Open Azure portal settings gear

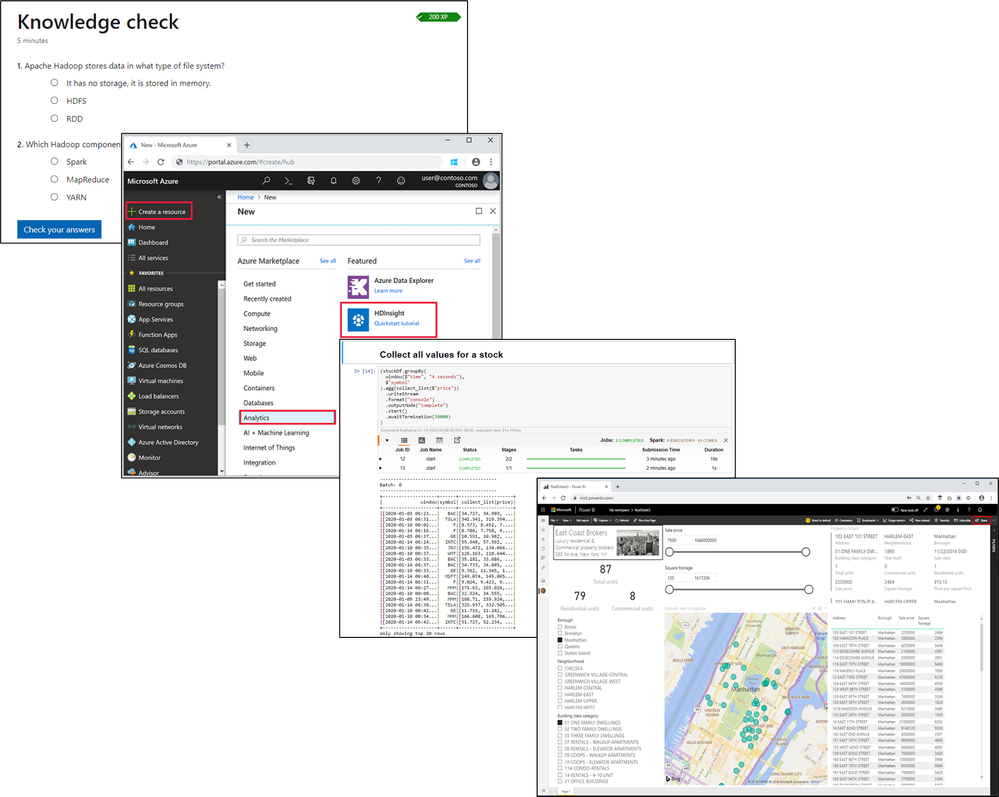tap(356, 181)
